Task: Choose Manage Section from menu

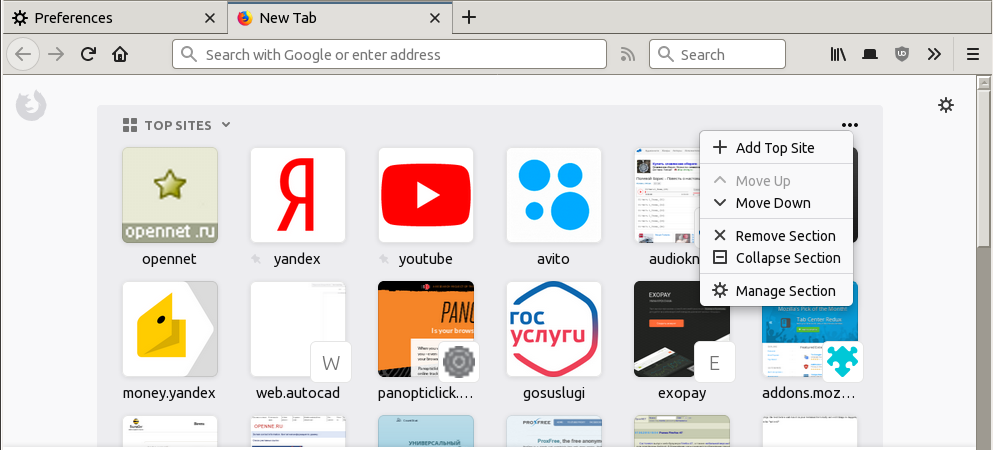Action: pyautogui.click(x=785, y=291)
